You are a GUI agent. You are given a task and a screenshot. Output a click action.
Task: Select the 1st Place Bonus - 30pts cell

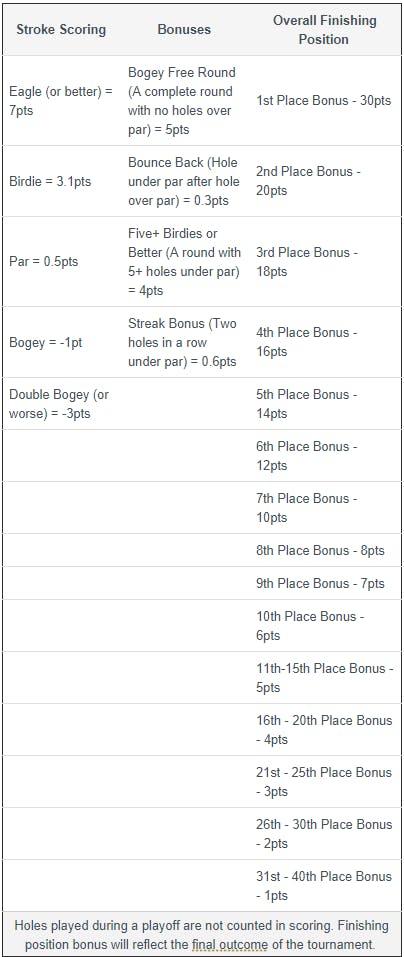coord(323,101)
